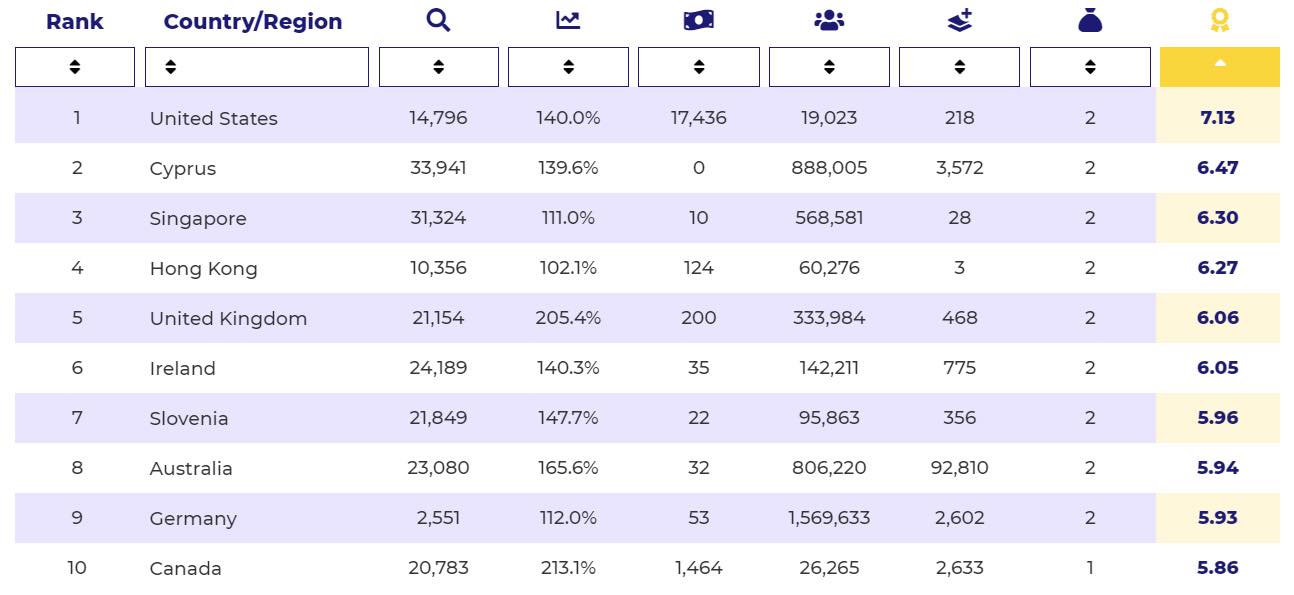Click the line chart growth column icon

(x=568, y=20)
